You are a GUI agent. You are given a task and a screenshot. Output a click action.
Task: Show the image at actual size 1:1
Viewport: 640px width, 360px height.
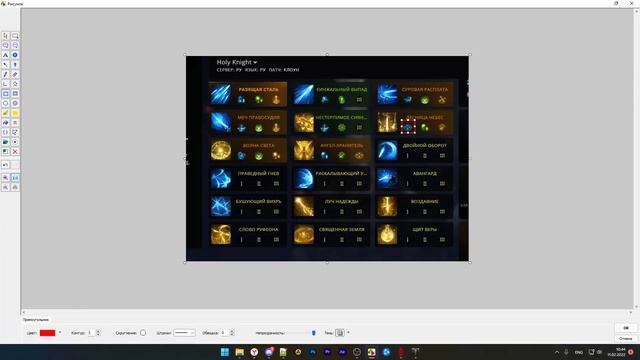tap(15, 178)
